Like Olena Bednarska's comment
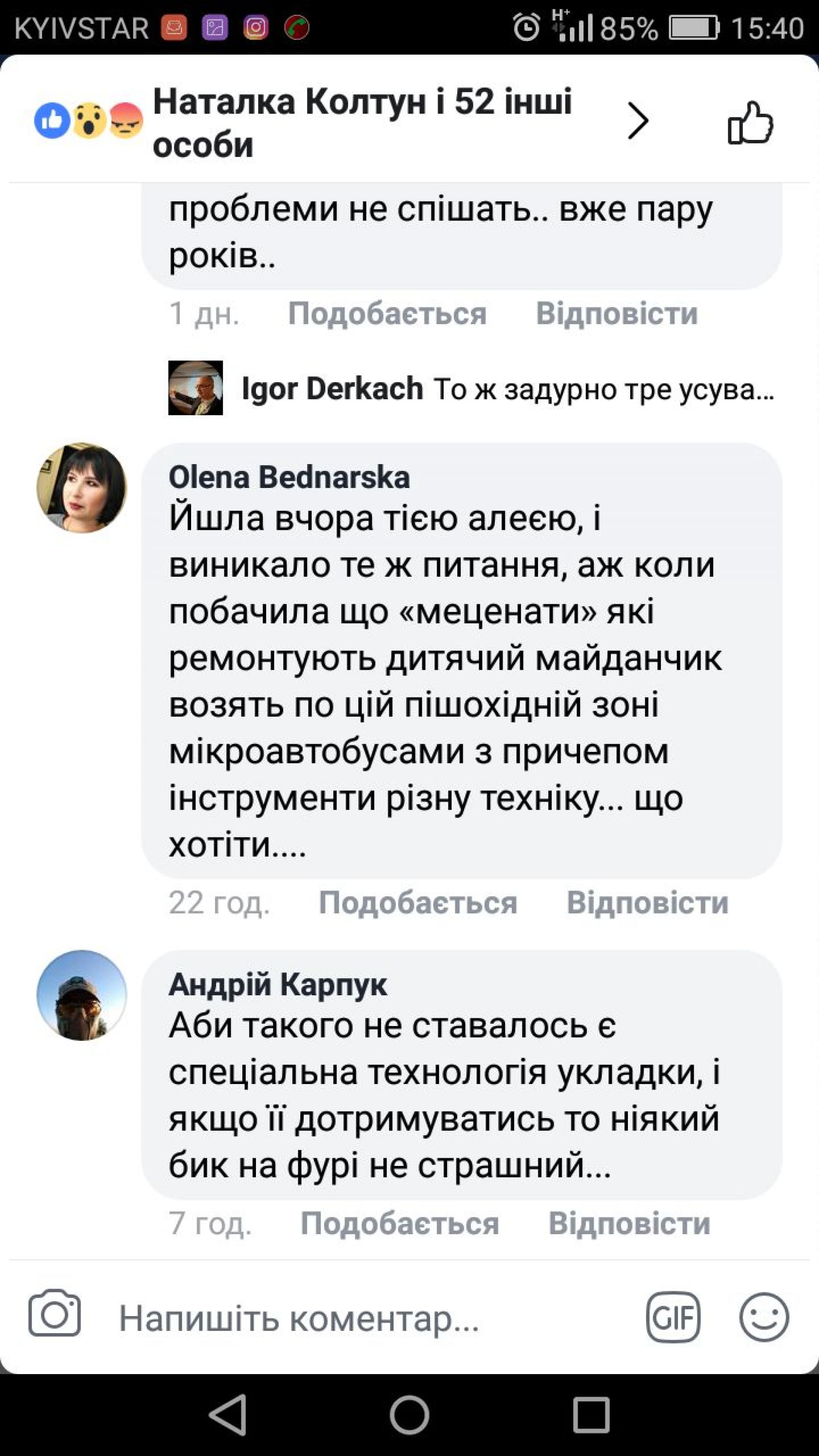The height and width of the screenshot is (1456, 819). tap(418, 903)
